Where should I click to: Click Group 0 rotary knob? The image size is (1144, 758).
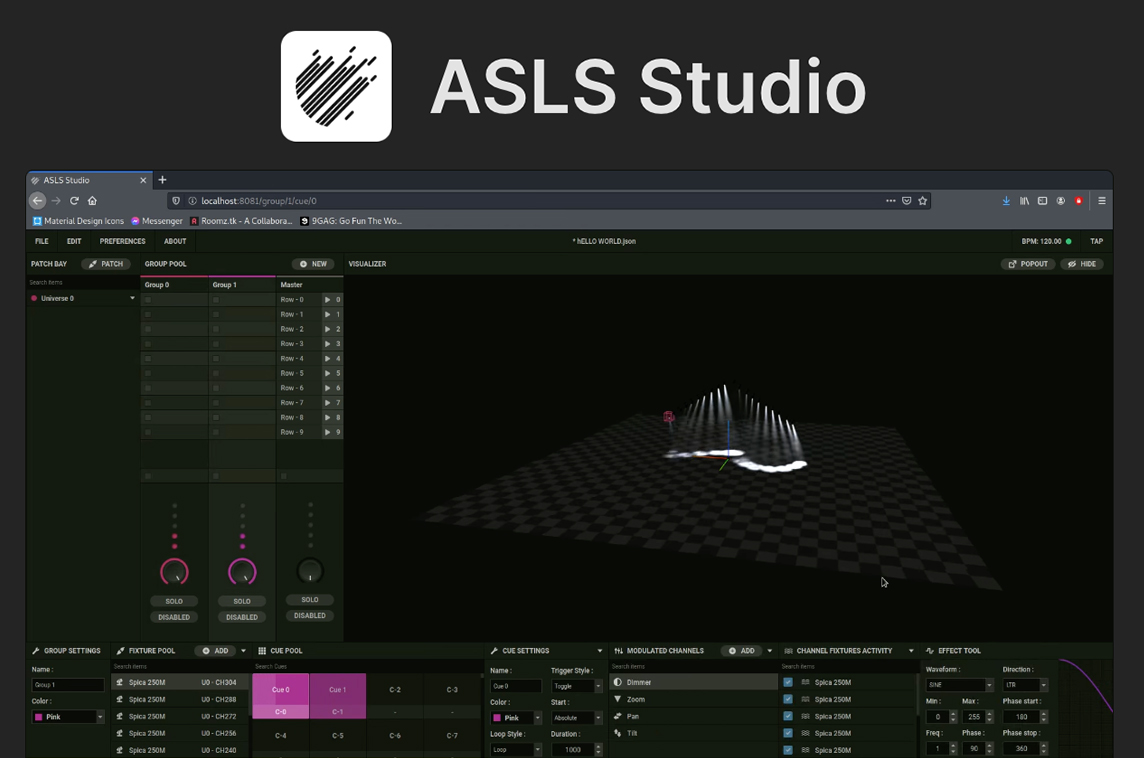point(174,571)
